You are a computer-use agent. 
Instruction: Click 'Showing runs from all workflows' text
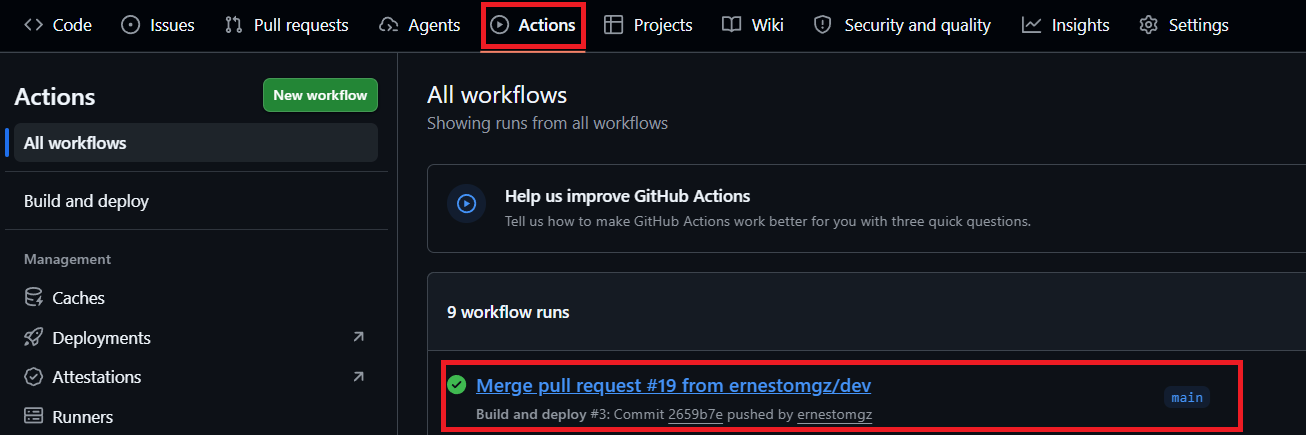click(x=547, y=123)
